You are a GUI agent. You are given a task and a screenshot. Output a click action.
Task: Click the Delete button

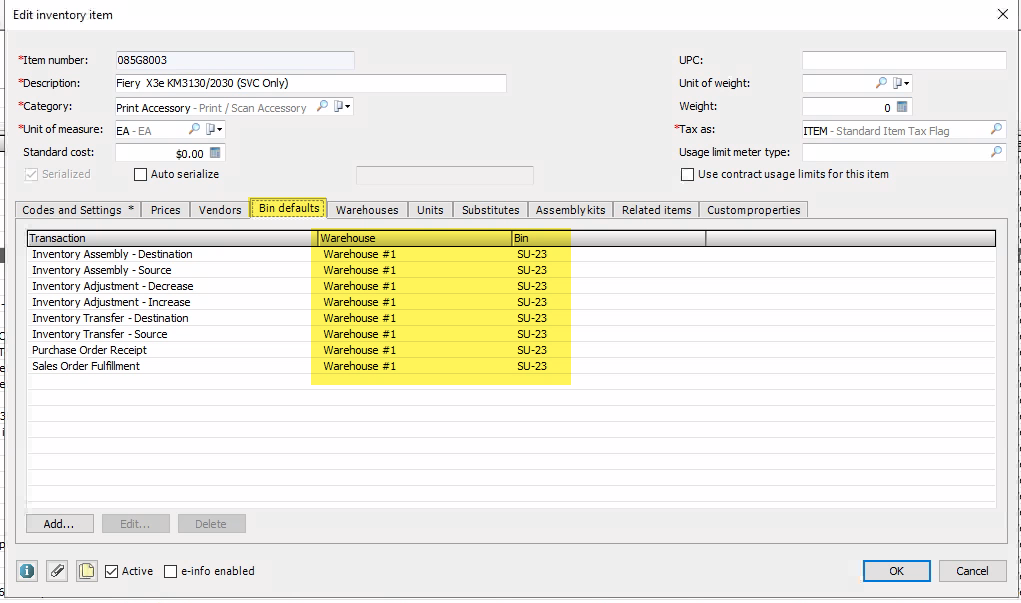tap(212, 524)
